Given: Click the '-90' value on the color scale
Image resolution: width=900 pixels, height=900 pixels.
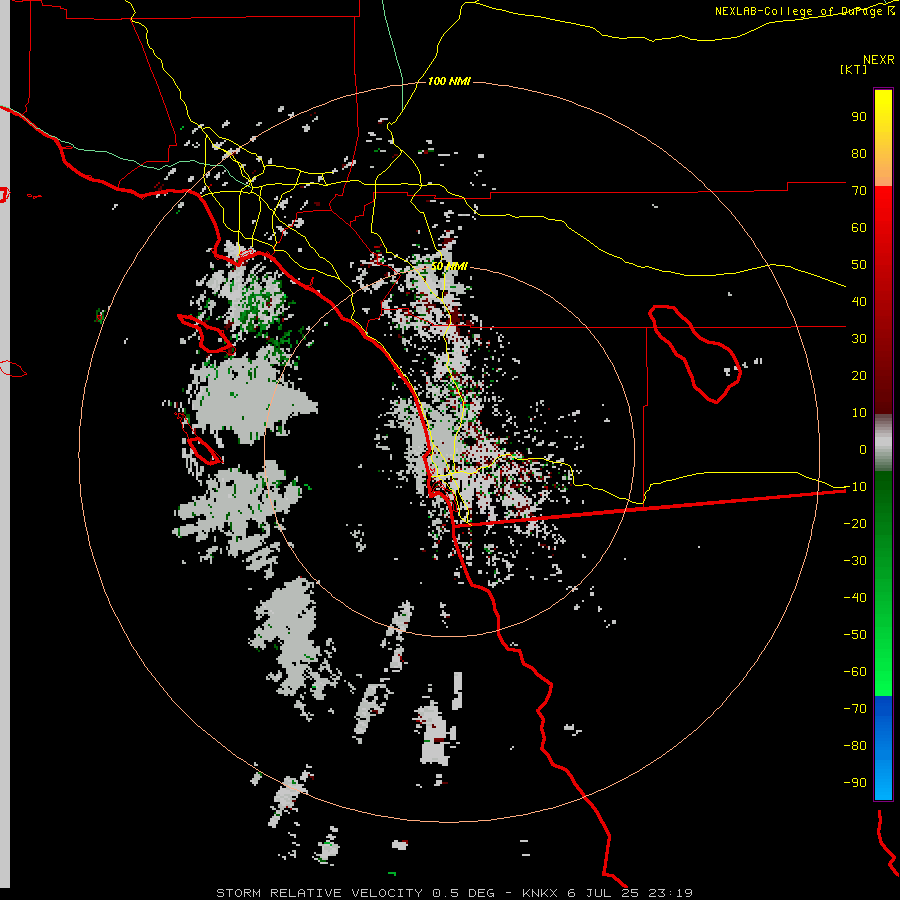Looking at the screenshot, I should (855, 783).
